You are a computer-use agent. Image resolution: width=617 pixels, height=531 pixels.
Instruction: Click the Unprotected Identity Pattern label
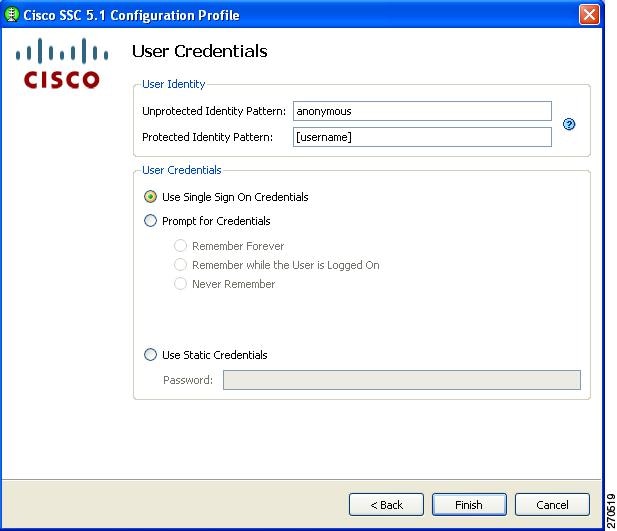pos(214,111)
